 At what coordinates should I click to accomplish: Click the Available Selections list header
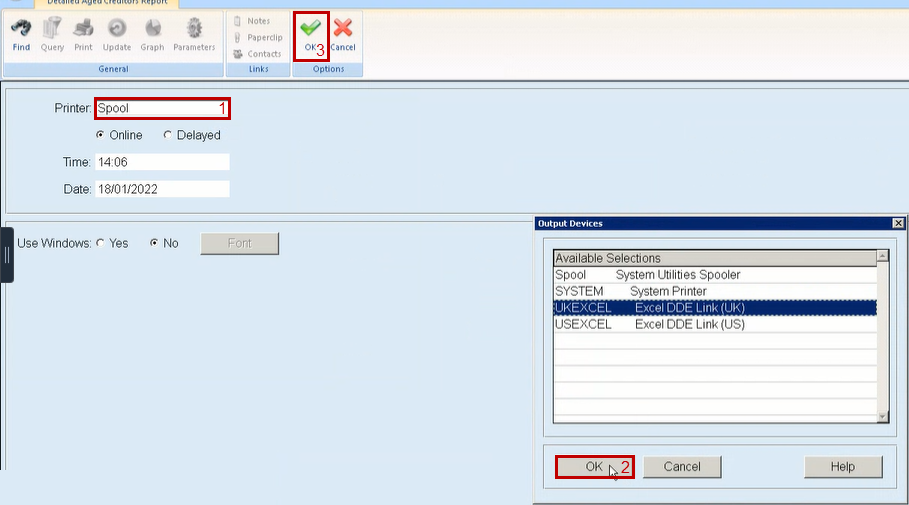coord(715,258)
